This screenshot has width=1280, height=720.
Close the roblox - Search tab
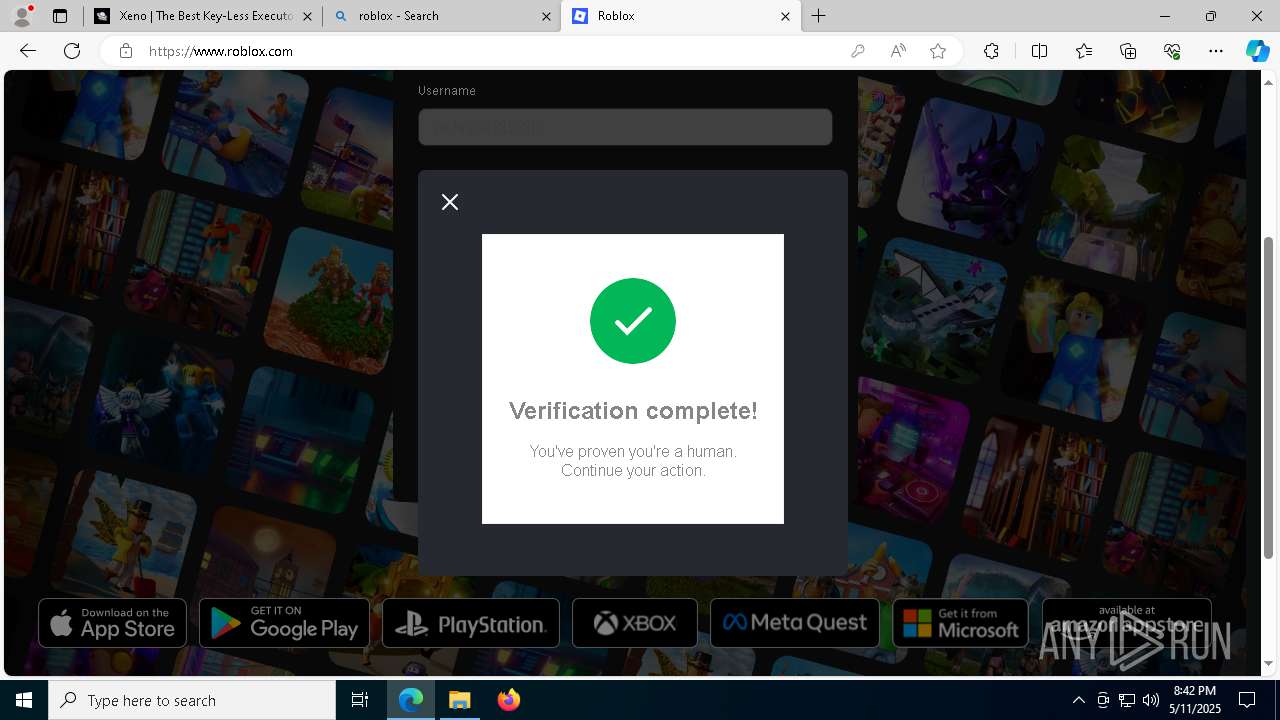point(546,16)
